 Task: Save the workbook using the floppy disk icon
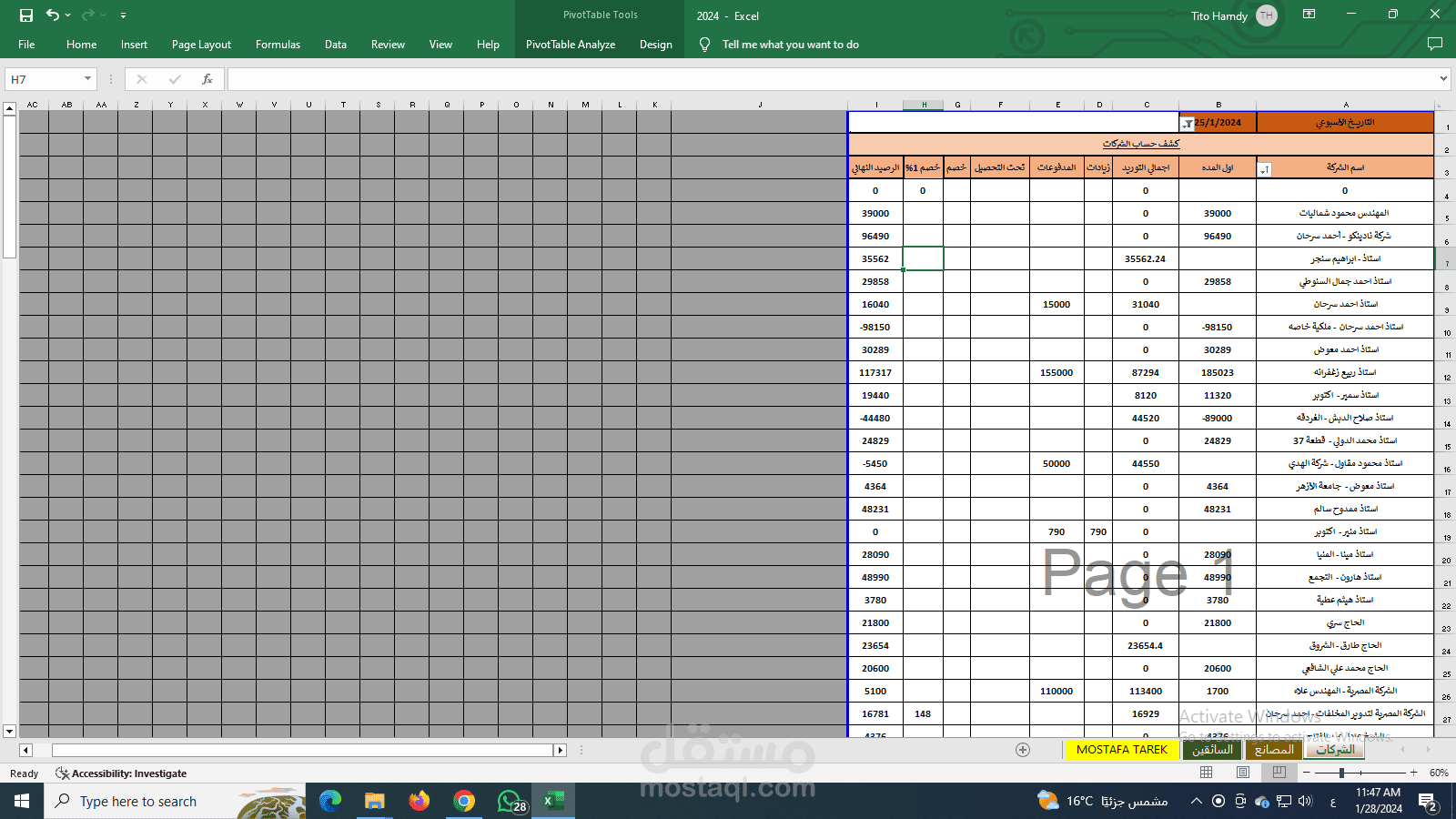[x=26, y=15]
